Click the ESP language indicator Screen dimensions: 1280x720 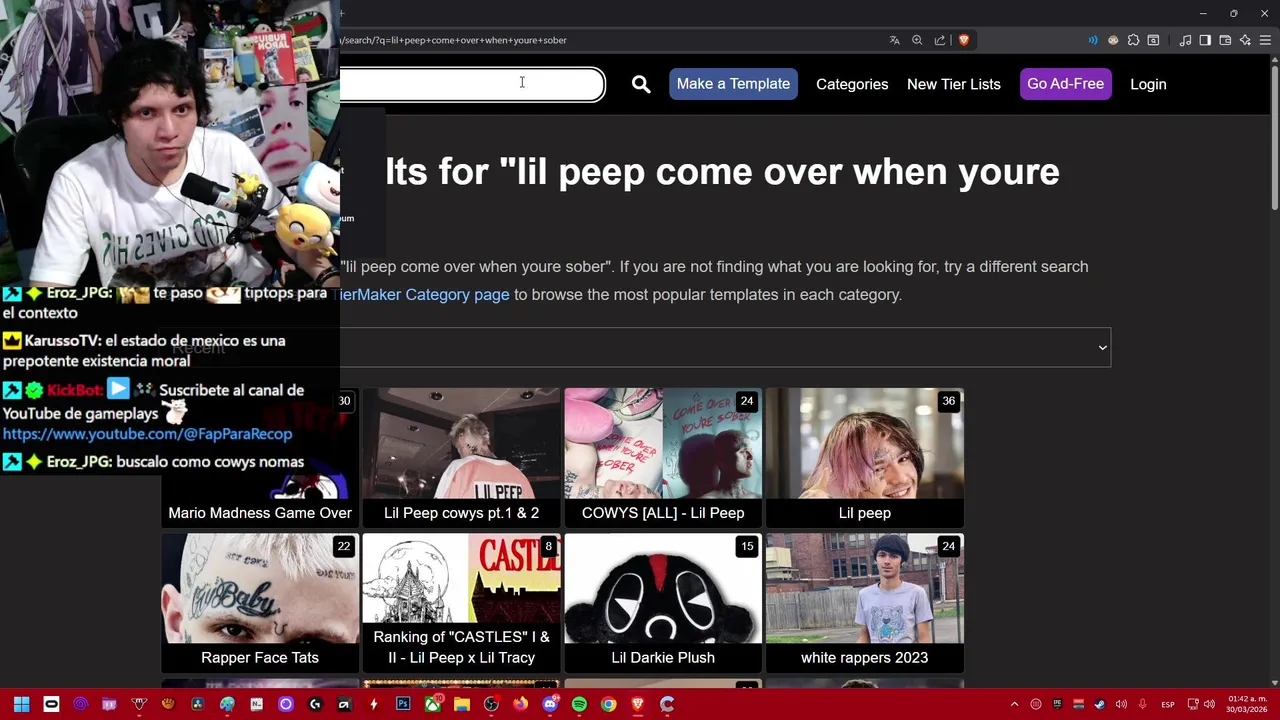[x=1168, y=705]
